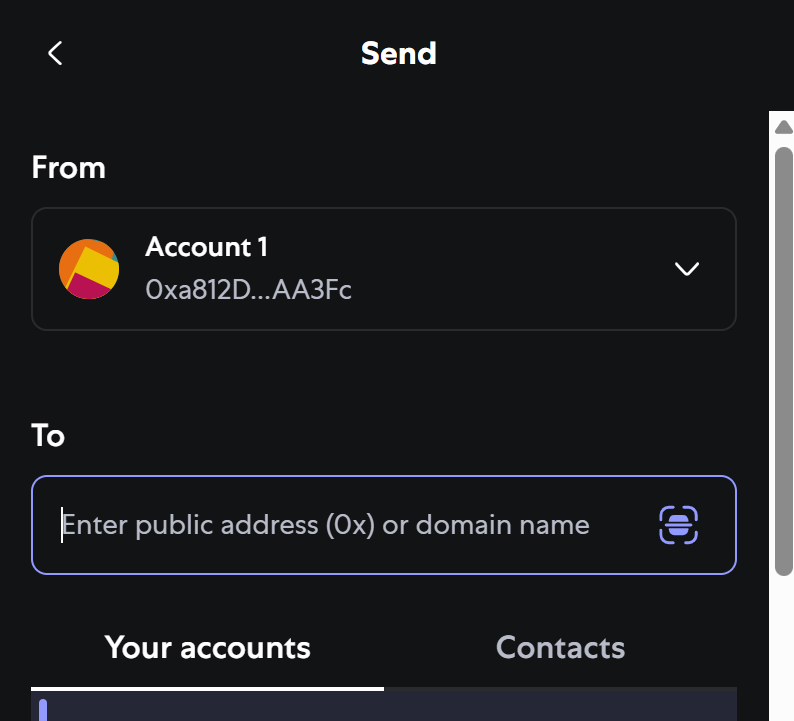This screenshot has height=721, width=794.
Task: Click the Account 1 name label
Action: tap(206, 247)
